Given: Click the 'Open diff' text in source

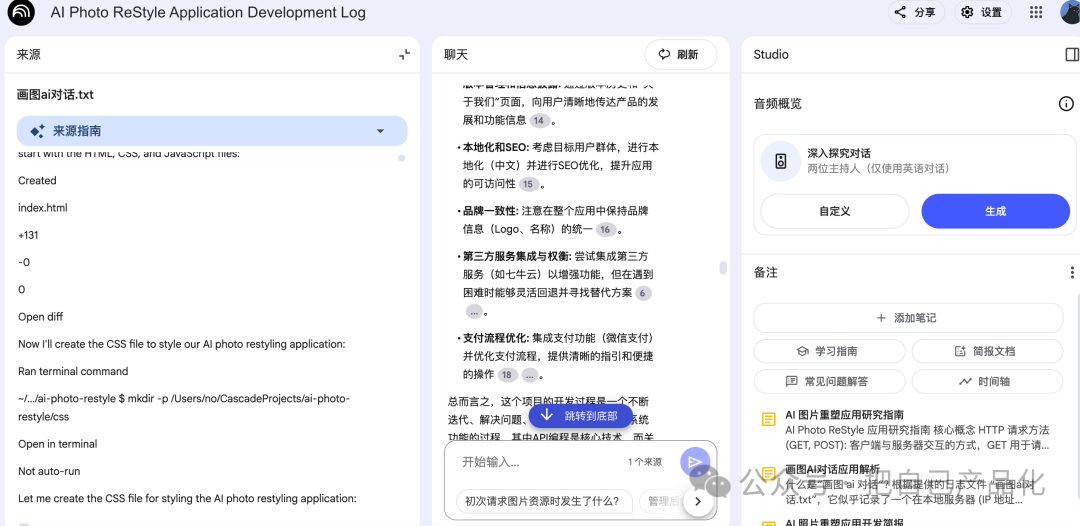Looking at the screenshot, I should (41, 317).
